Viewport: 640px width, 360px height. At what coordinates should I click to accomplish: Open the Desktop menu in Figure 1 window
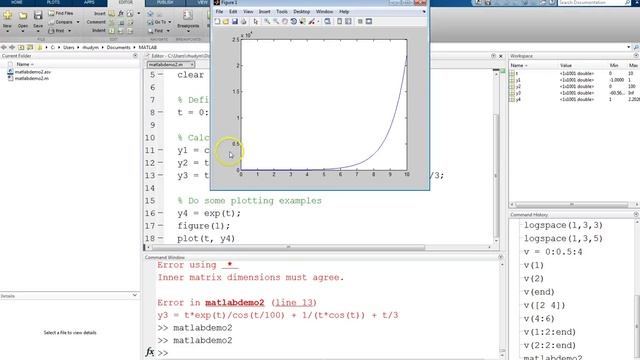[302, 12]
